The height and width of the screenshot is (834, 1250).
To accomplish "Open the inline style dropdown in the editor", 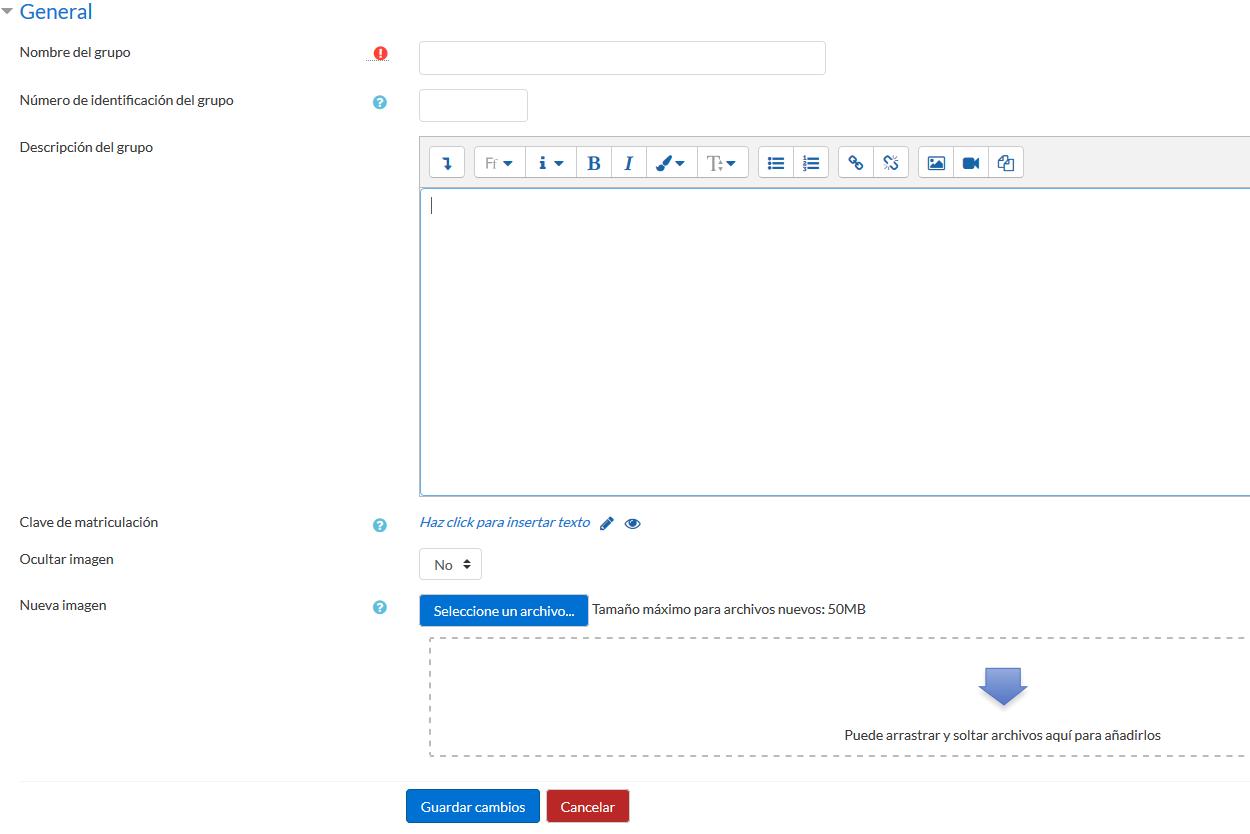I will (551, 162).
